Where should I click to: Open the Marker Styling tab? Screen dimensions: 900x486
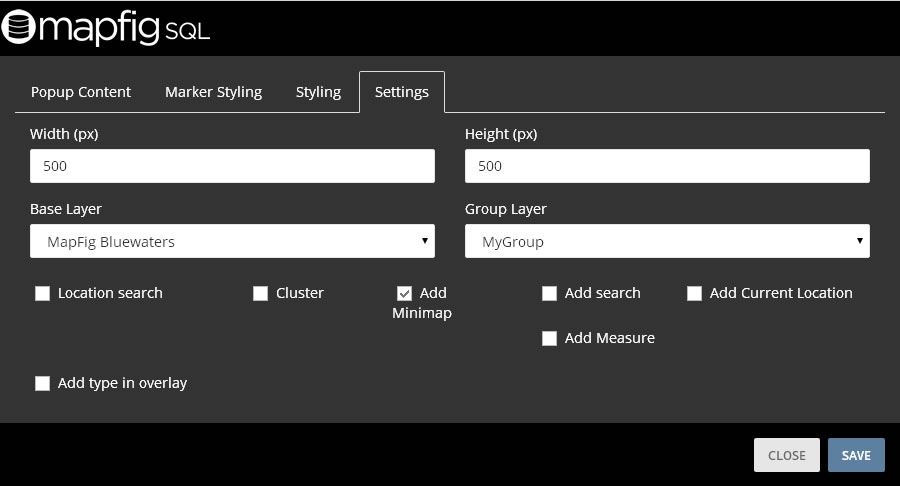(x=213, y=92)
